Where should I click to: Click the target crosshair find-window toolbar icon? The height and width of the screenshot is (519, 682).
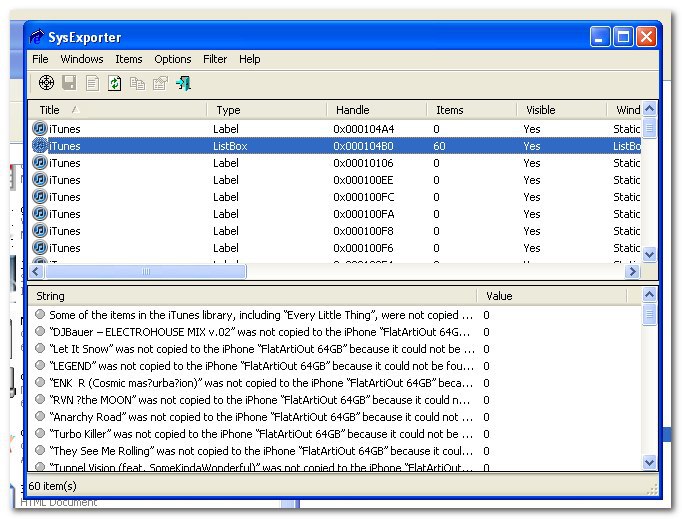point(46,82)
